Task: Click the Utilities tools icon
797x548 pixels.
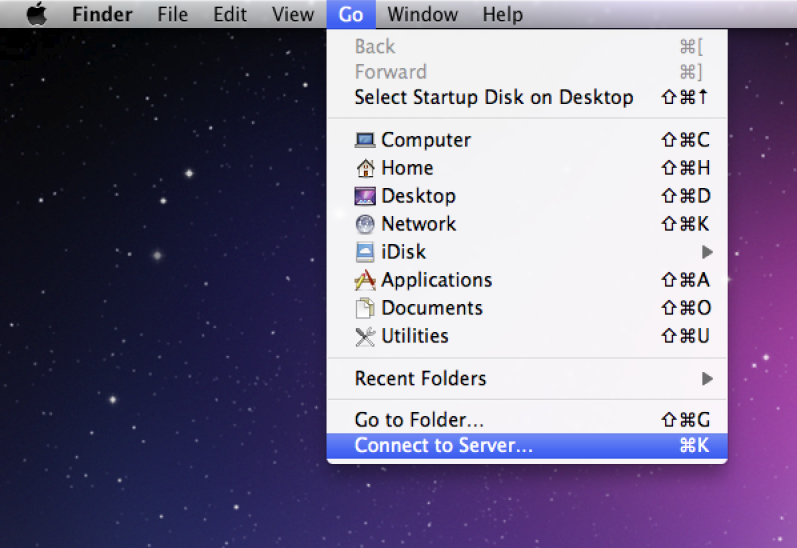Action: pyautogui.click(x=365, y=336)
